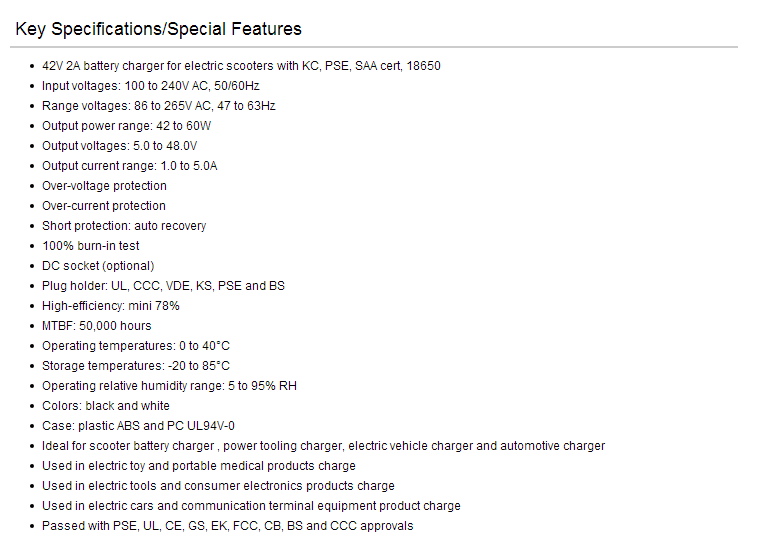This screenshot has width=777, height=554.
Task: Click the Short protection auto recovery line
Action: pyautogui.click(x=124, y=226)
